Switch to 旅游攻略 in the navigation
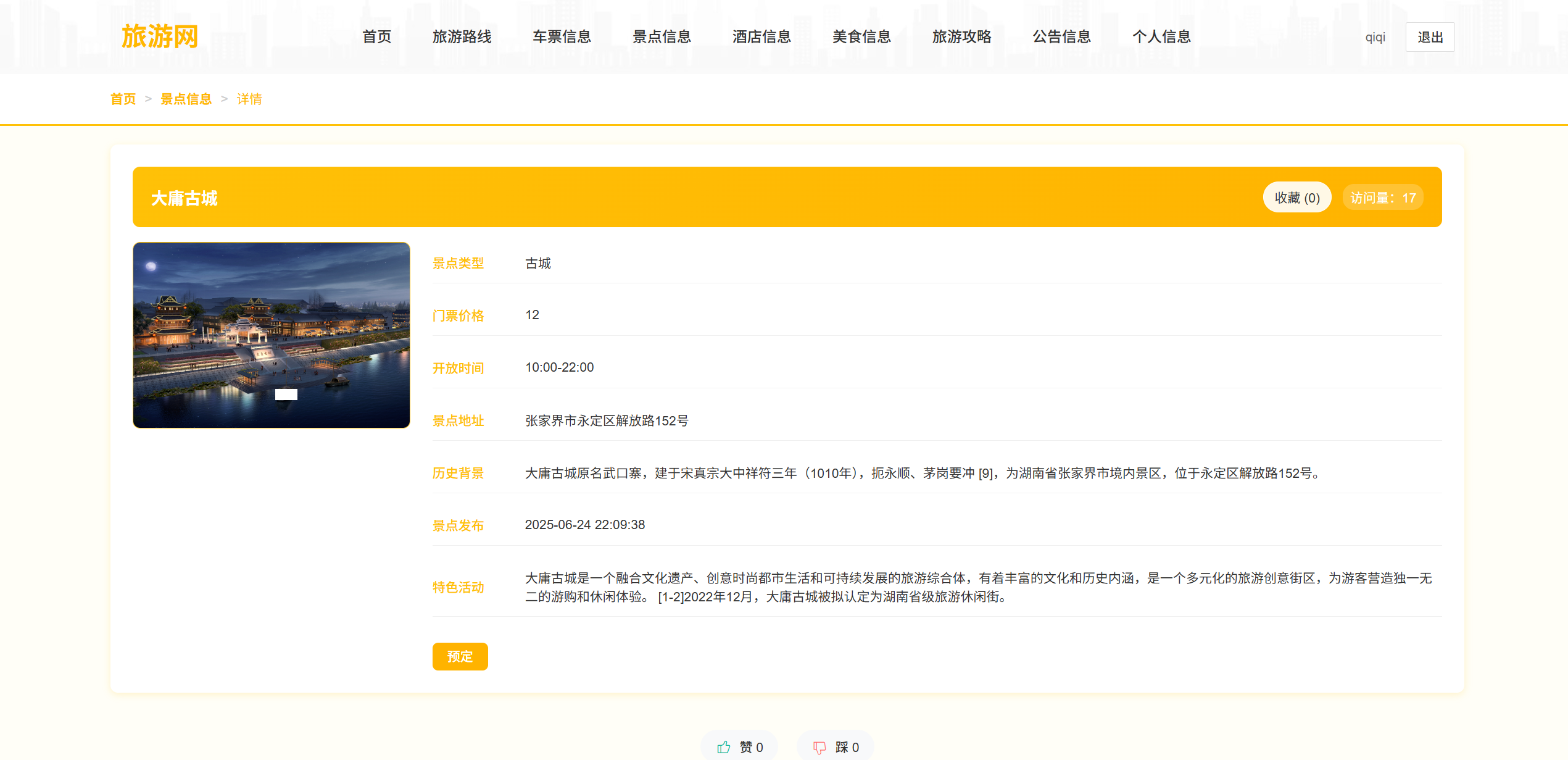Screen dimensions: 1568x760 961,37
